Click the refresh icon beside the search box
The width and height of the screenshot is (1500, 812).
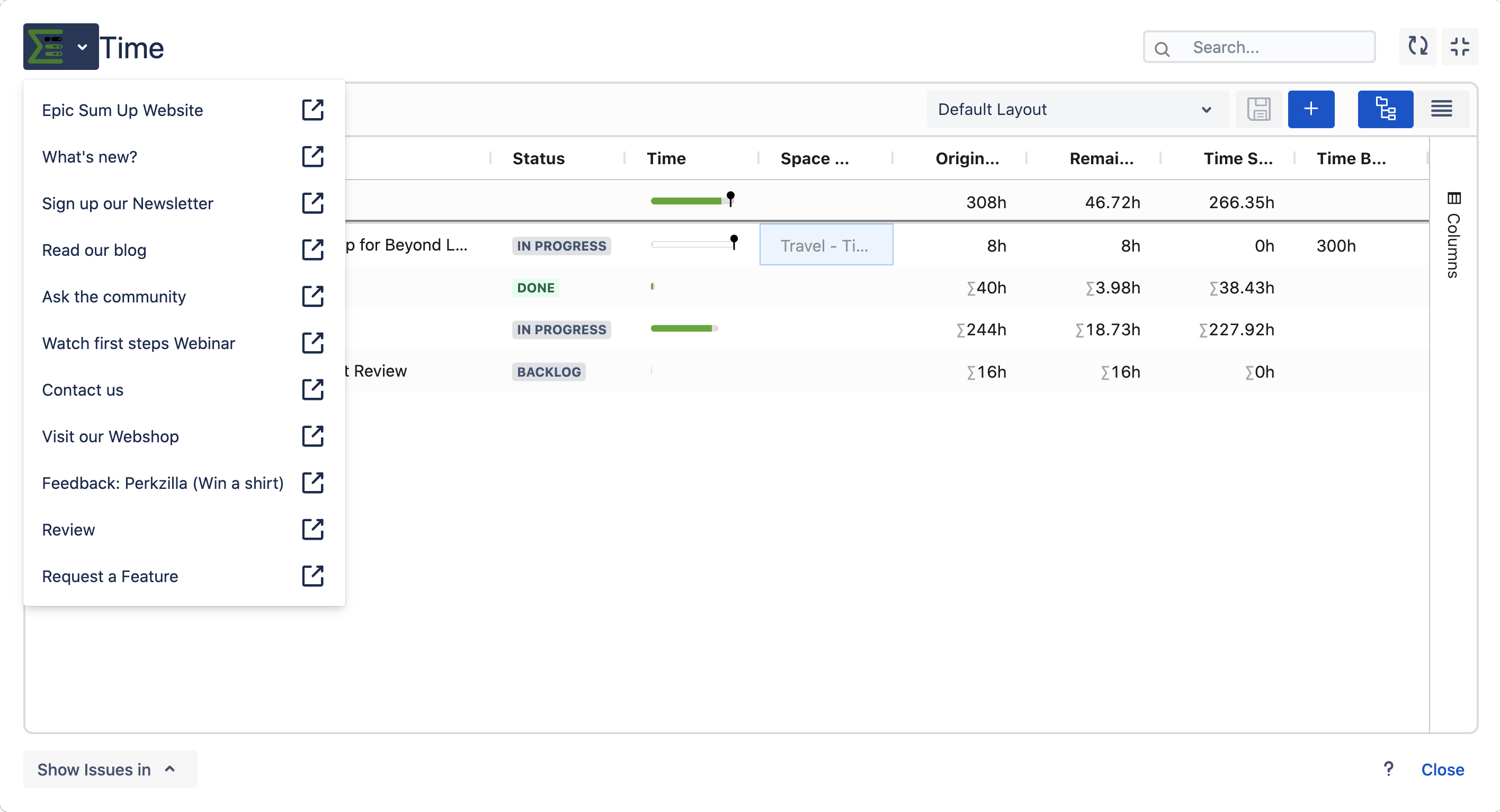[x=1417, y=47]
